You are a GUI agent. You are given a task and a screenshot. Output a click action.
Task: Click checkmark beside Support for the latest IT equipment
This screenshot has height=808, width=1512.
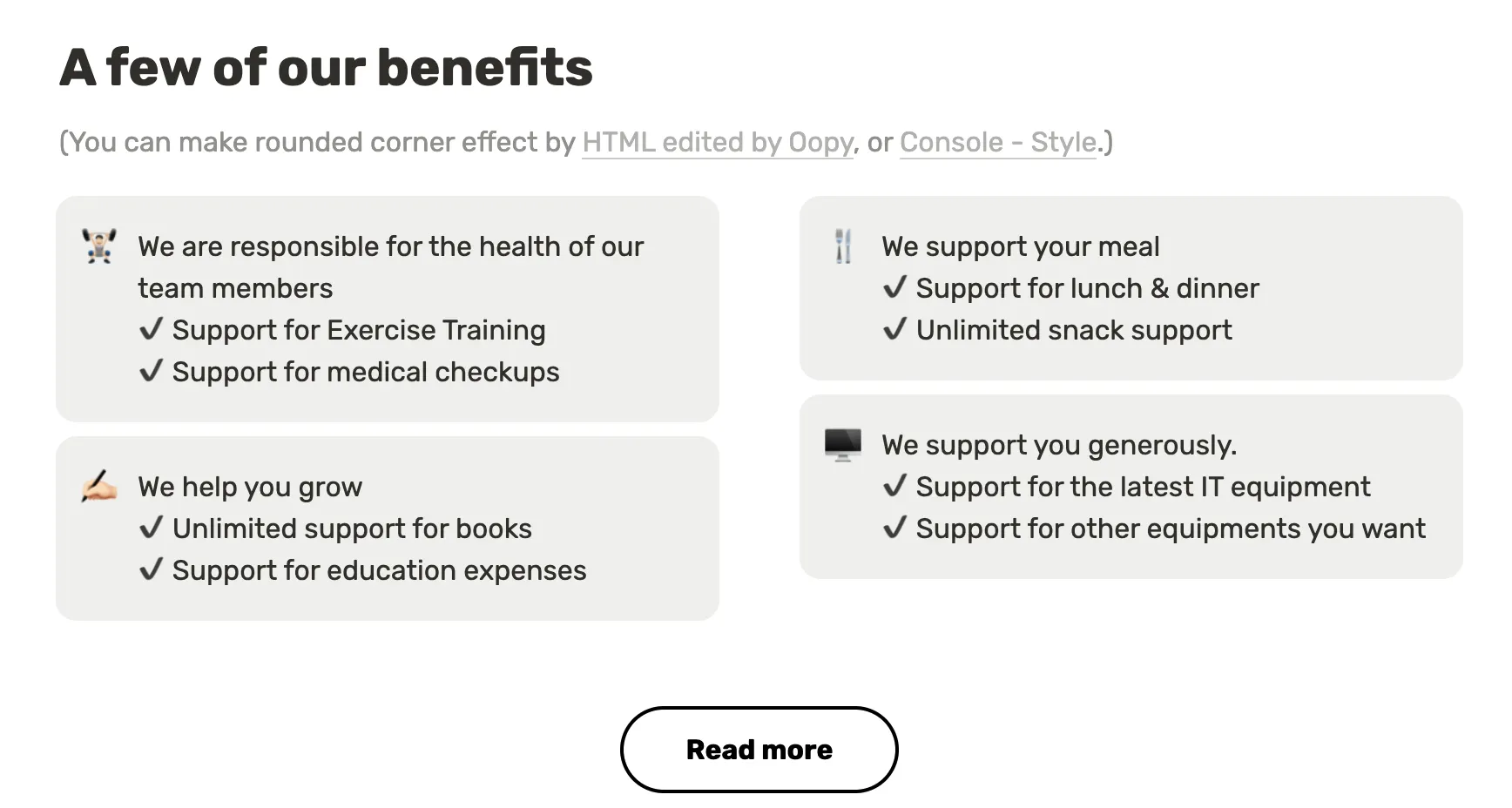[x=894, y=486]
